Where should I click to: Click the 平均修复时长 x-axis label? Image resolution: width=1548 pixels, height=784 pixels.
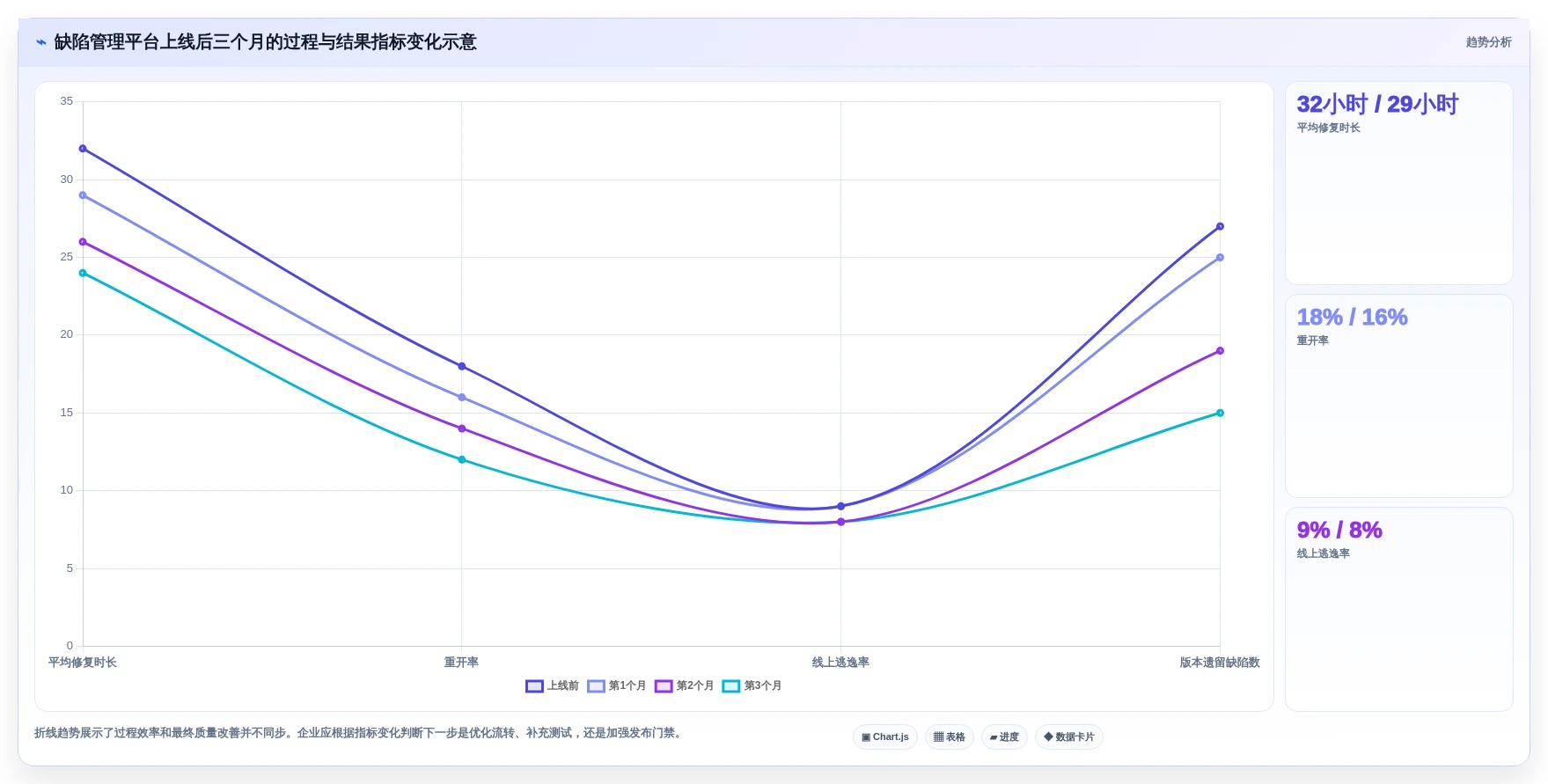83,663
